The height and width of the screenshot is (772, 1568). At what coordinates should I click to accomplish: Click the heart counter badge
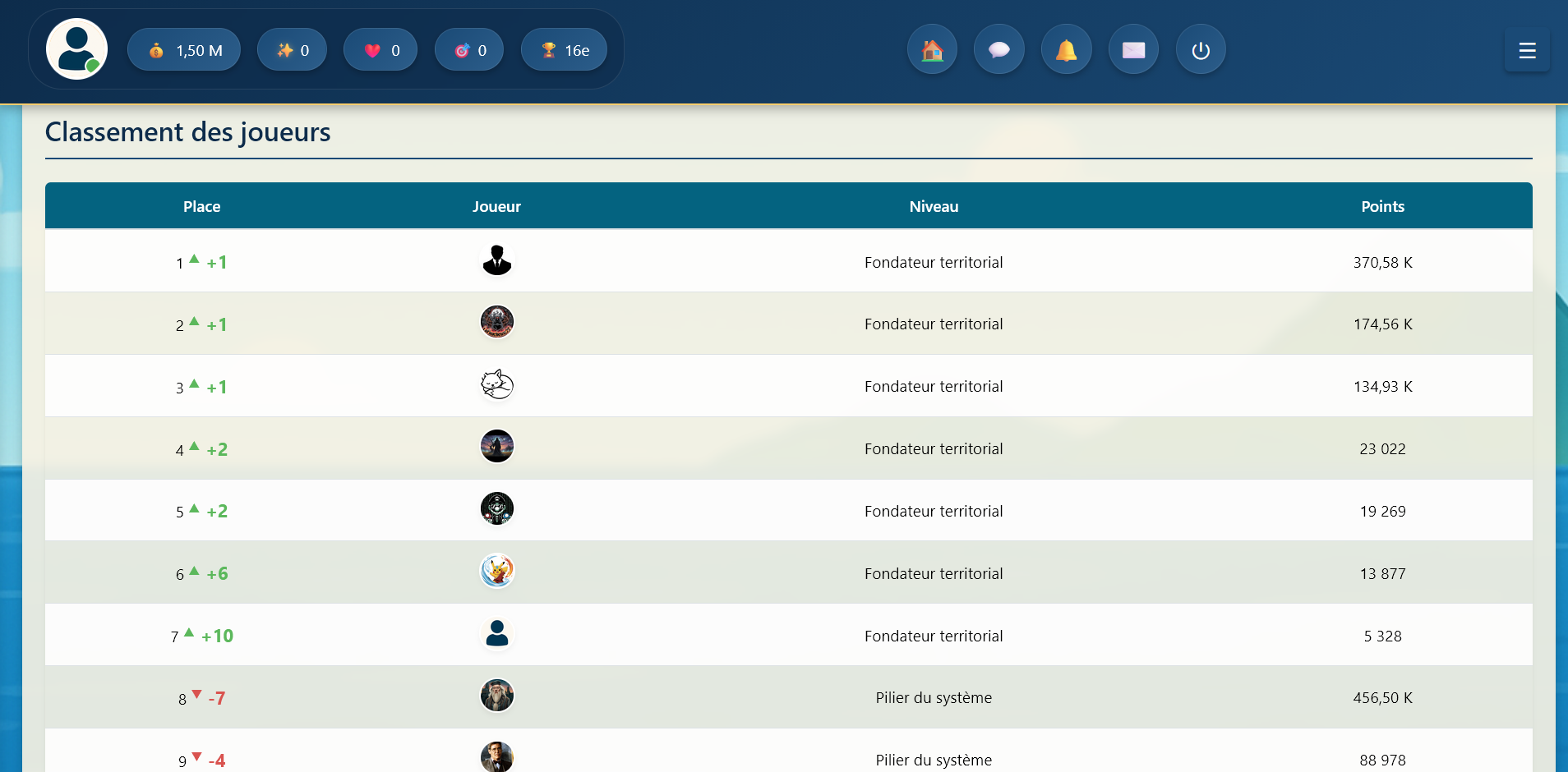[x=380, y=50]
